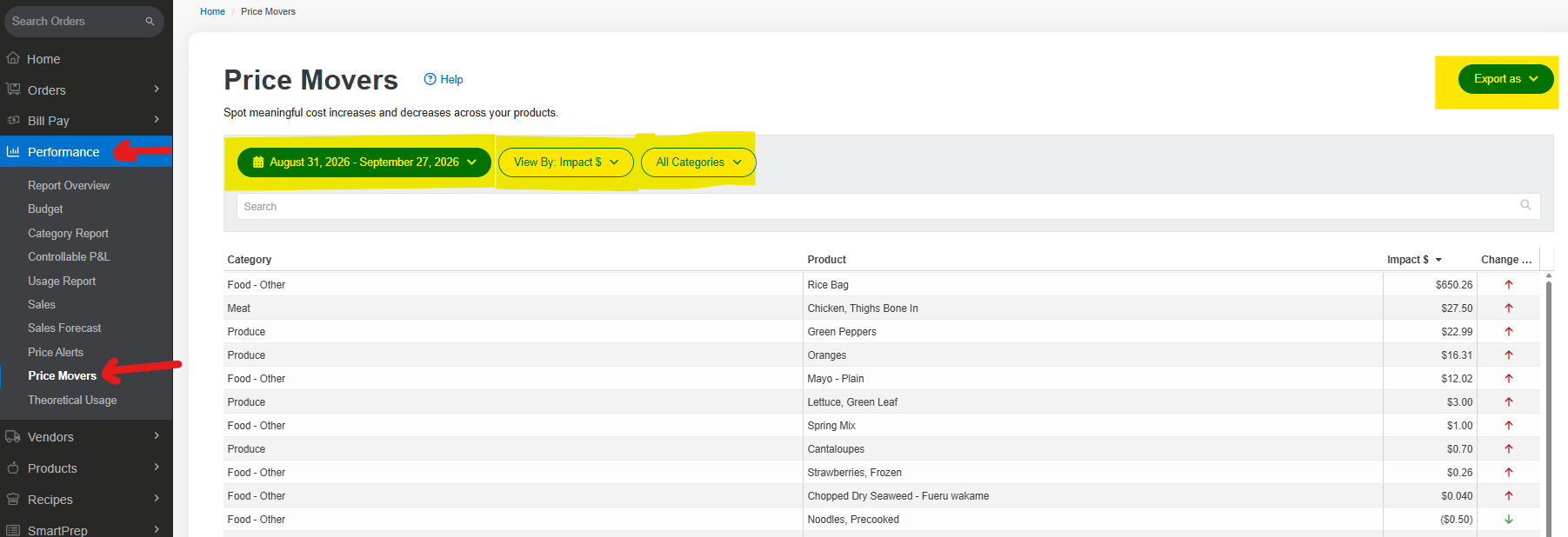Sort by the Category column header
The width and height of the screenshot is (1568, 537).
(x=250, y=259)
